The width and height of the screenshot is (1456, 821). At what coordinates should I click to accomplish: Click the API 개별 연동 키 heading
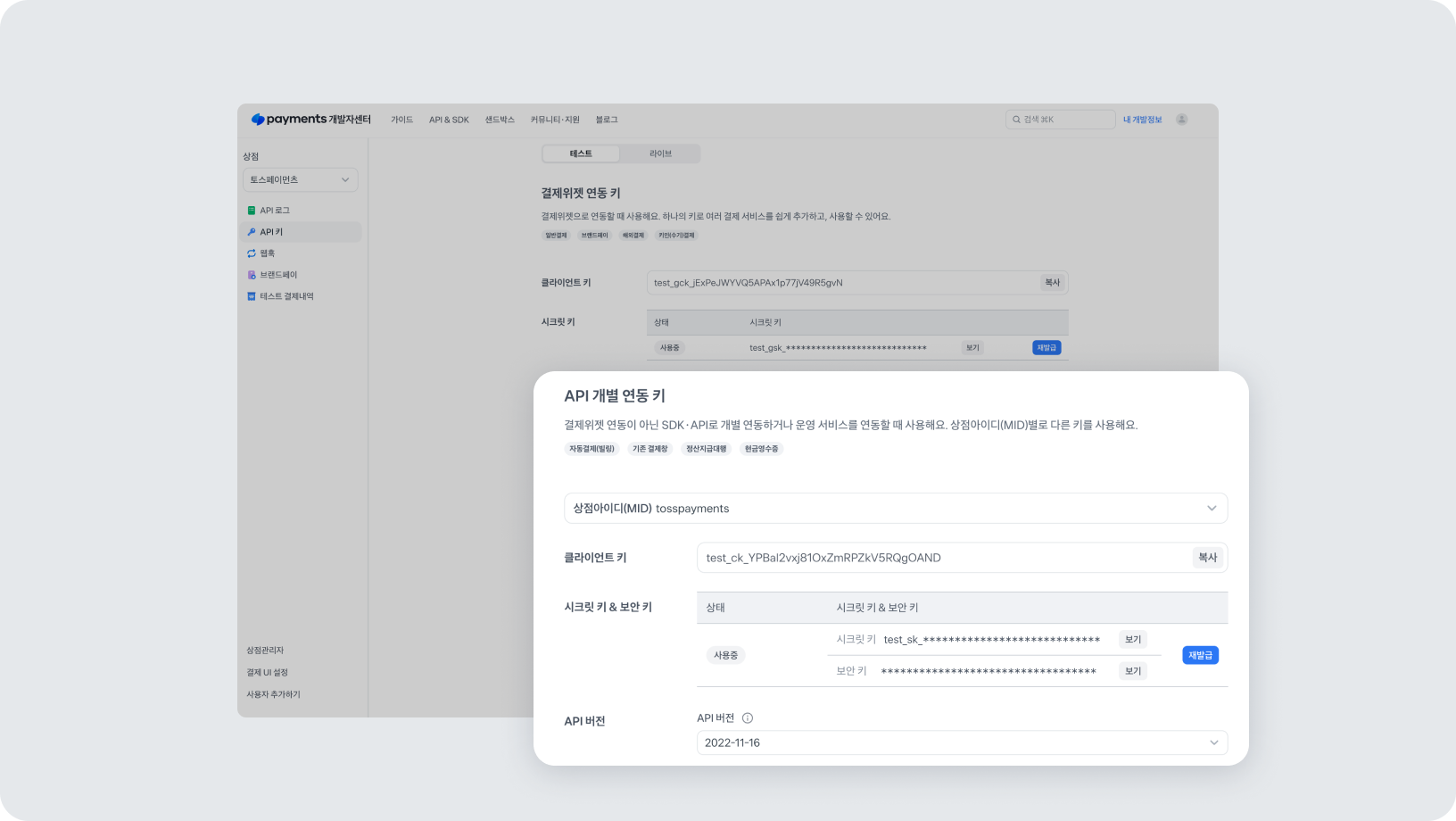(x=615, y=395)
